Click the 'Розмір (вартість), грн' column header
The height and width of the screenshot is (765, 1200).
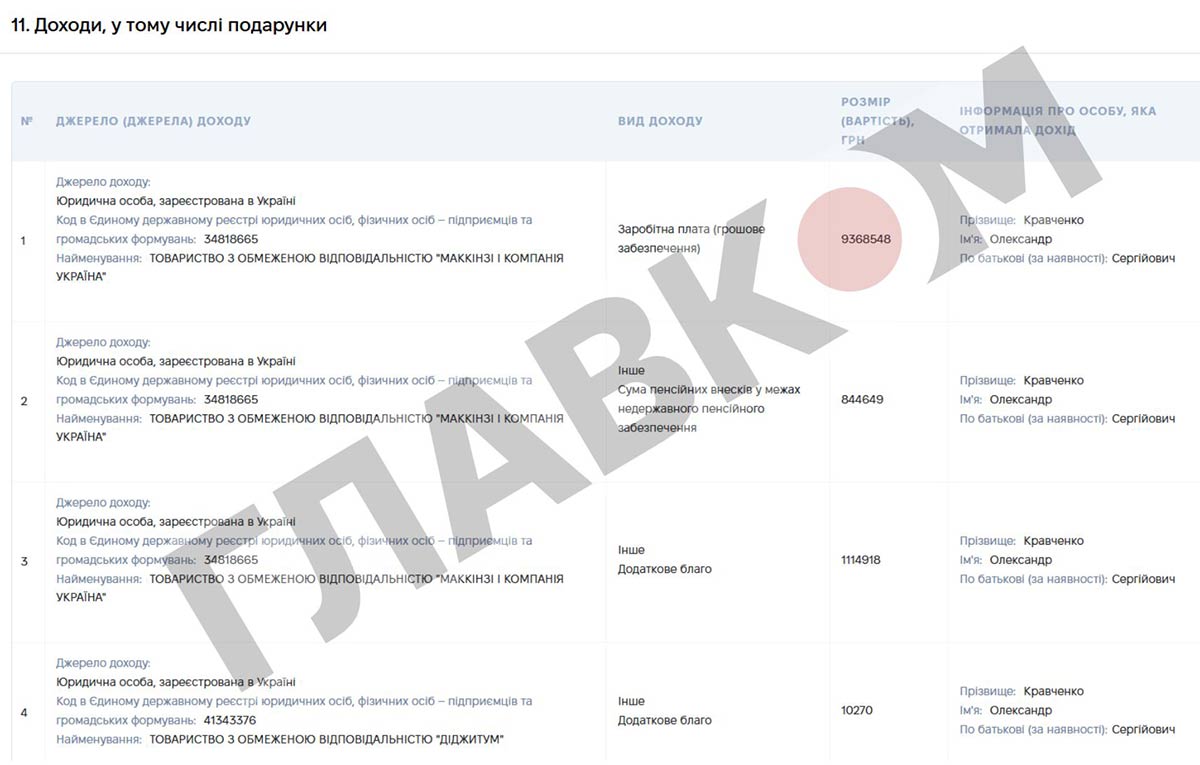(x=877, y=121)
